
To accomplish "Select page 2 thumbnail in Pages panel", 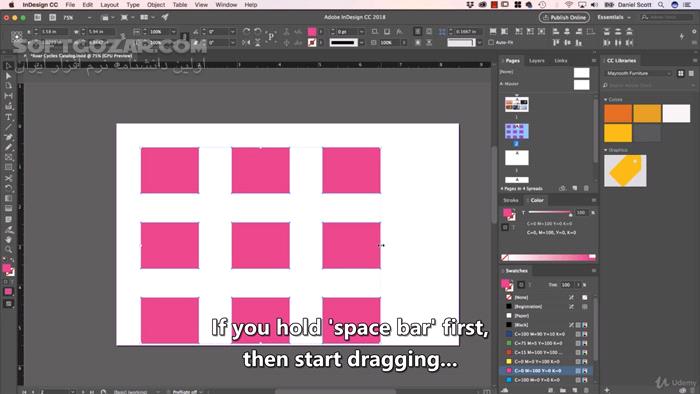I will [x=517, y=132].
